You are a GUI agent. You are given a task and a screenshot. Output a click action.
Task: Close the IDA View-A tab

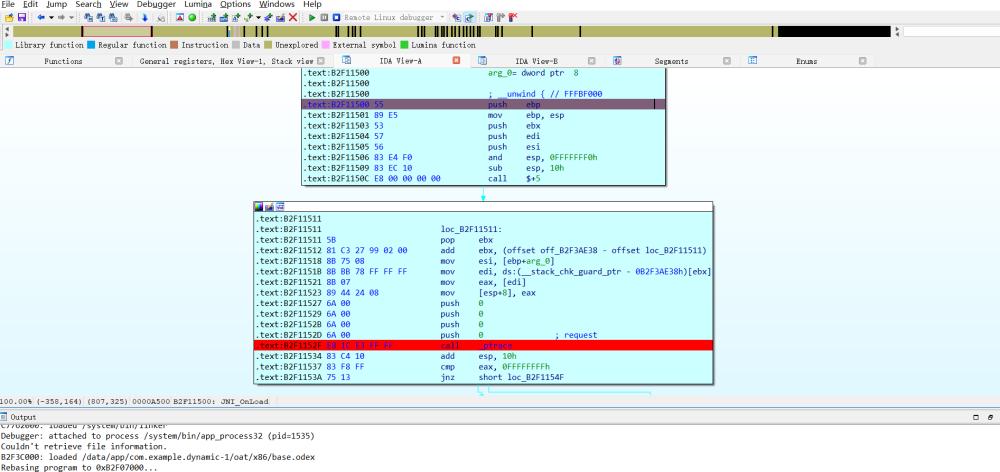457,61
